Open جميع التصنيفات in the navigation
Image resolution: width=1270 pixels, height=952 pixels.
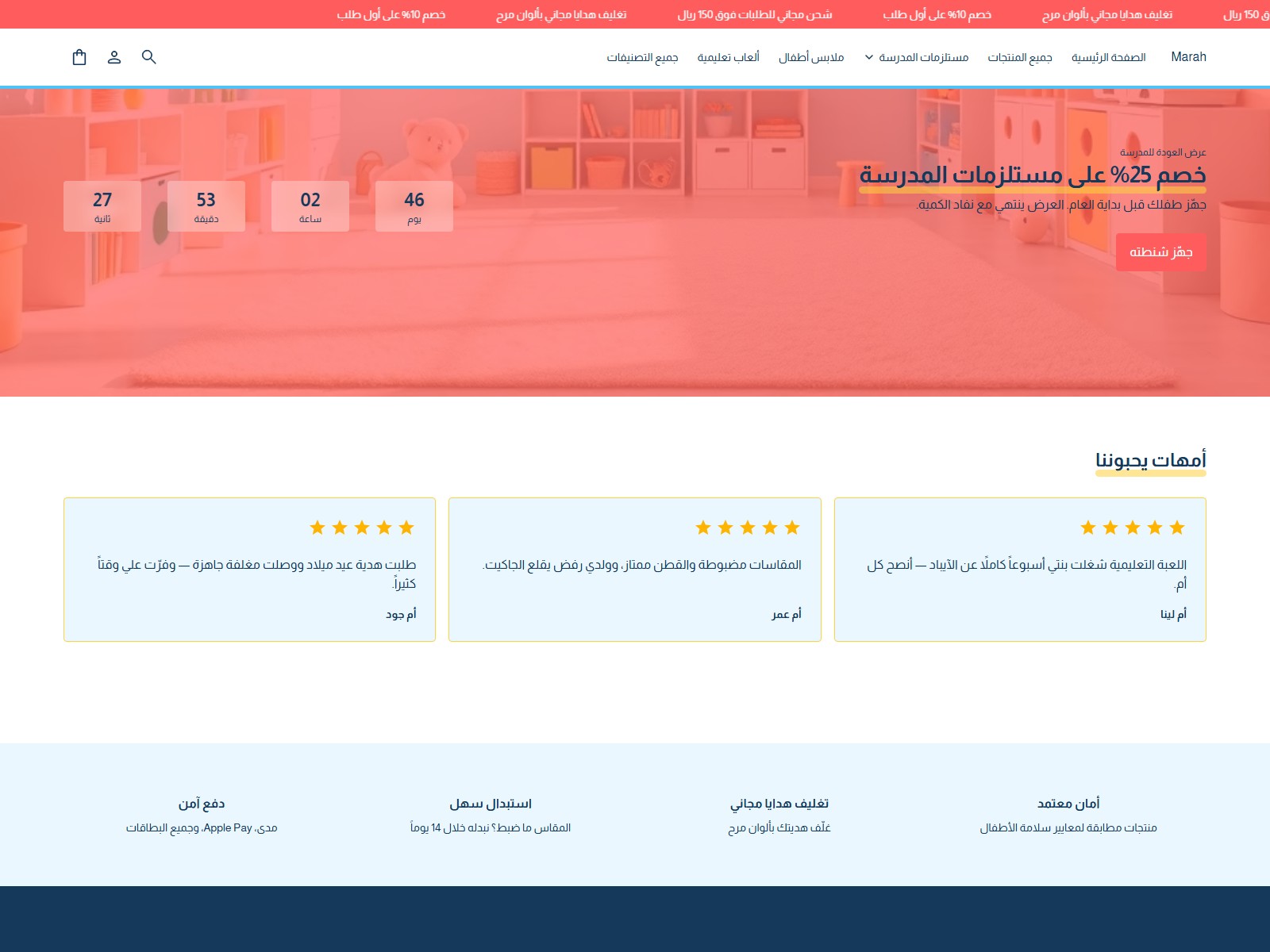[x=643, y=57]
